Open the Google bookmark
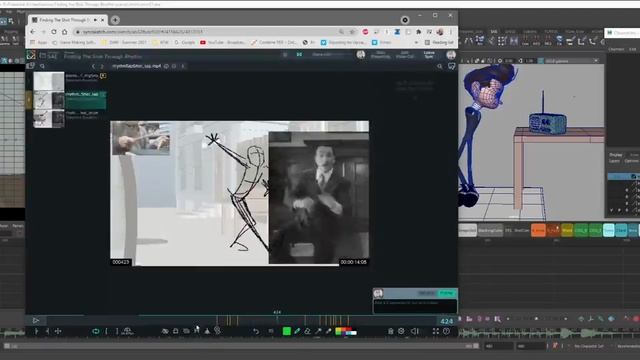This screenshot has width=640, height=360. pyautogui.click(x=185, y=42)
